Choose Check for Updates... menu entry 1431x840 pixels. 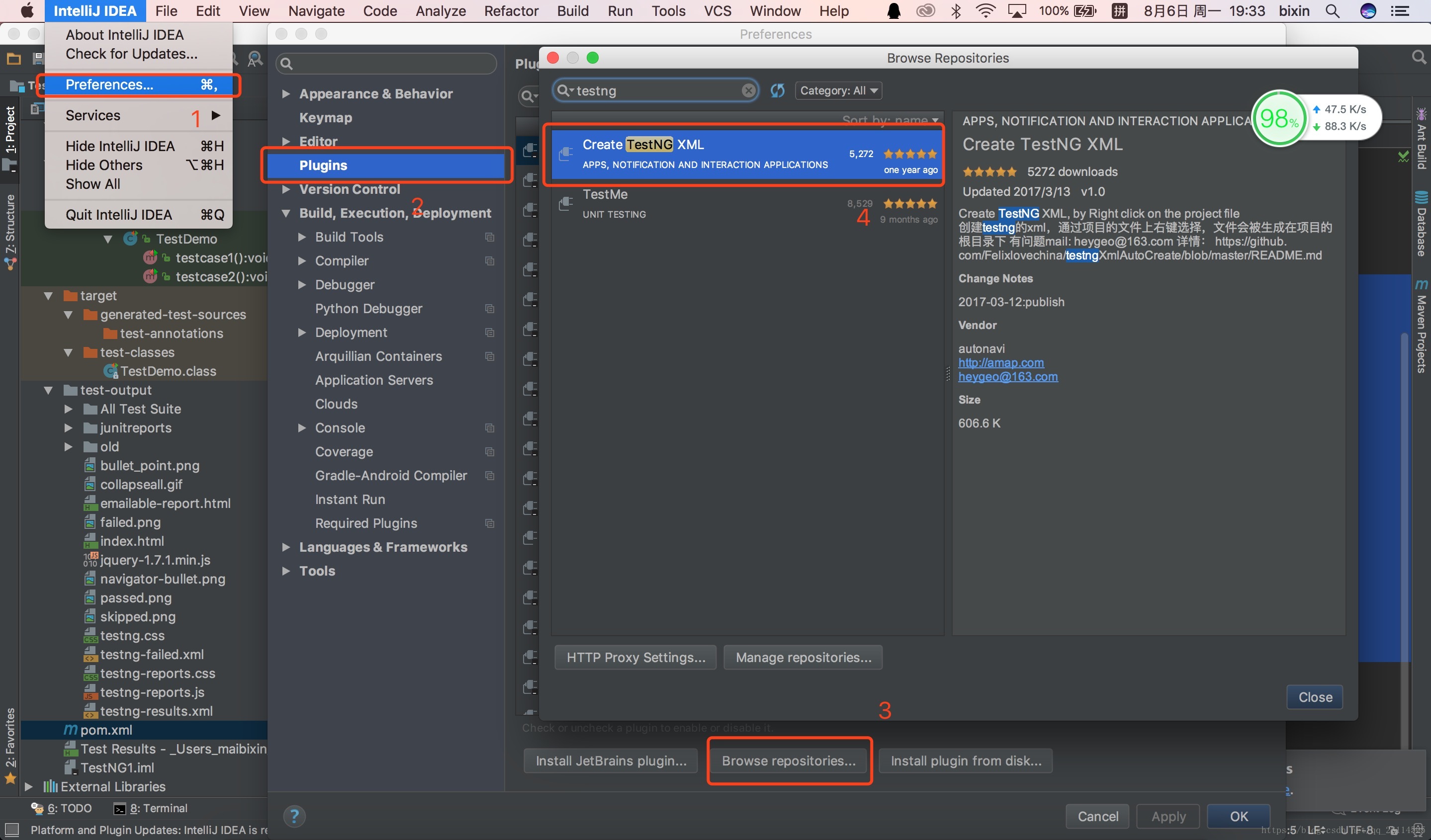coord(139,54)
